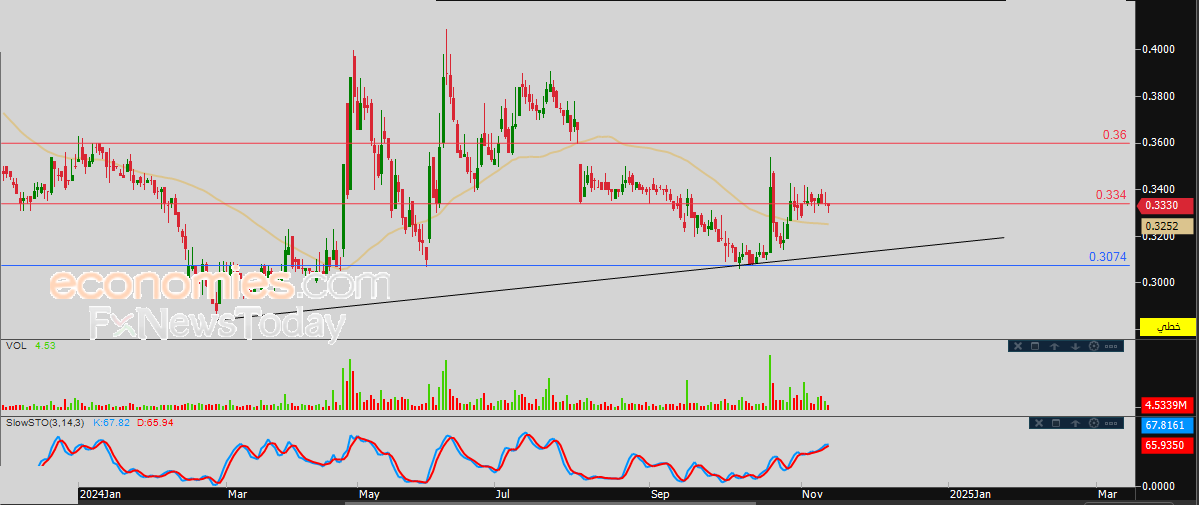Screen dimensions: 1199x505
Task: Close the SlowSTO indicator panel
Action: pos(1037,423)
